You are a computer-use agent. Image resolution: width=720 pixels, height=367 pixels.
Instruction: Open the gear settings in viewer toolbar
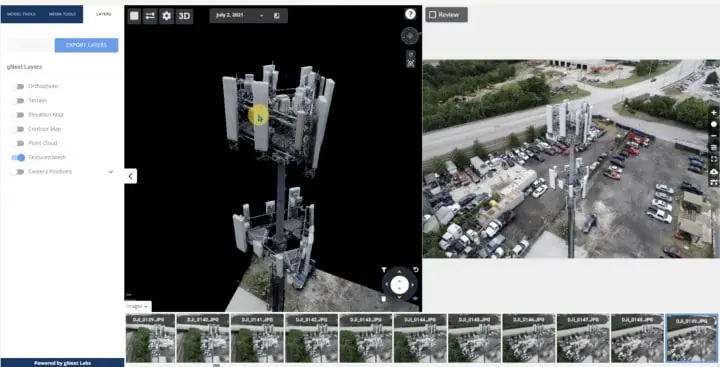point(167,16)
